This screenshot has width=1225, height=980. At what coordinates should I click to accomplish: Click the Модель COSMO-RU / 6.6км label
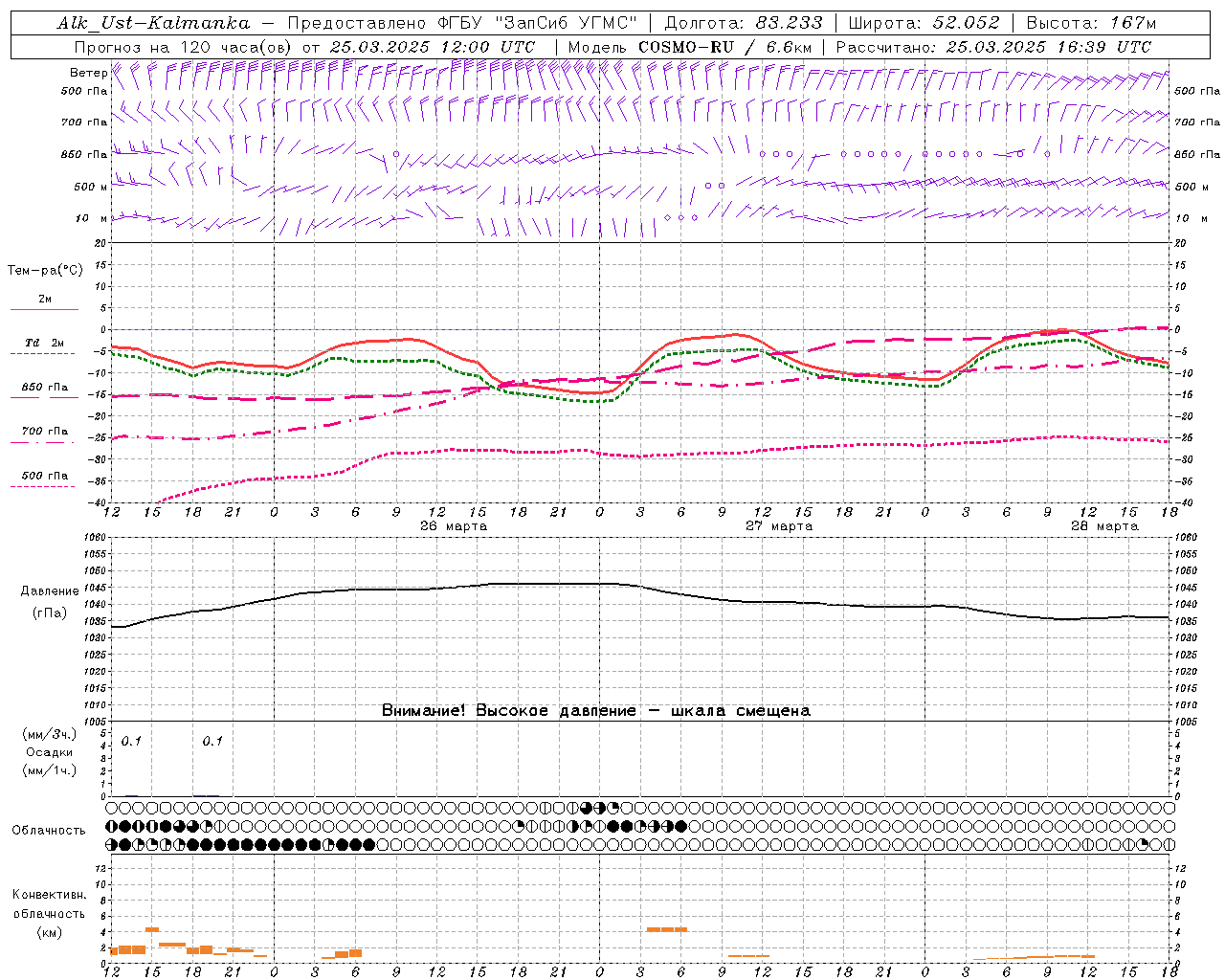click(x=690, y=47)
